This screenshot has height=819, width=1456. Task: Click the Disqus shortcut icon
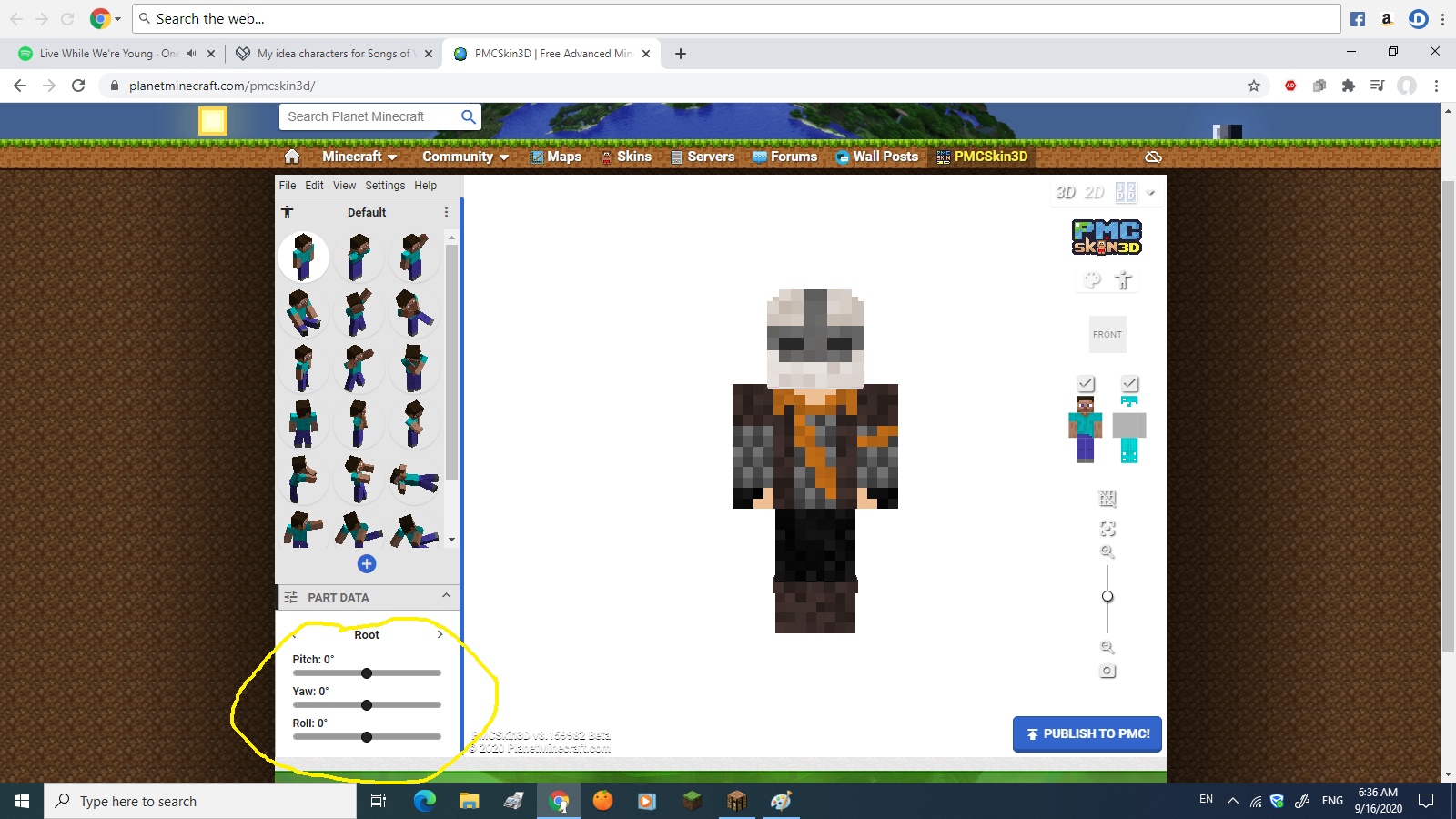1418,19
